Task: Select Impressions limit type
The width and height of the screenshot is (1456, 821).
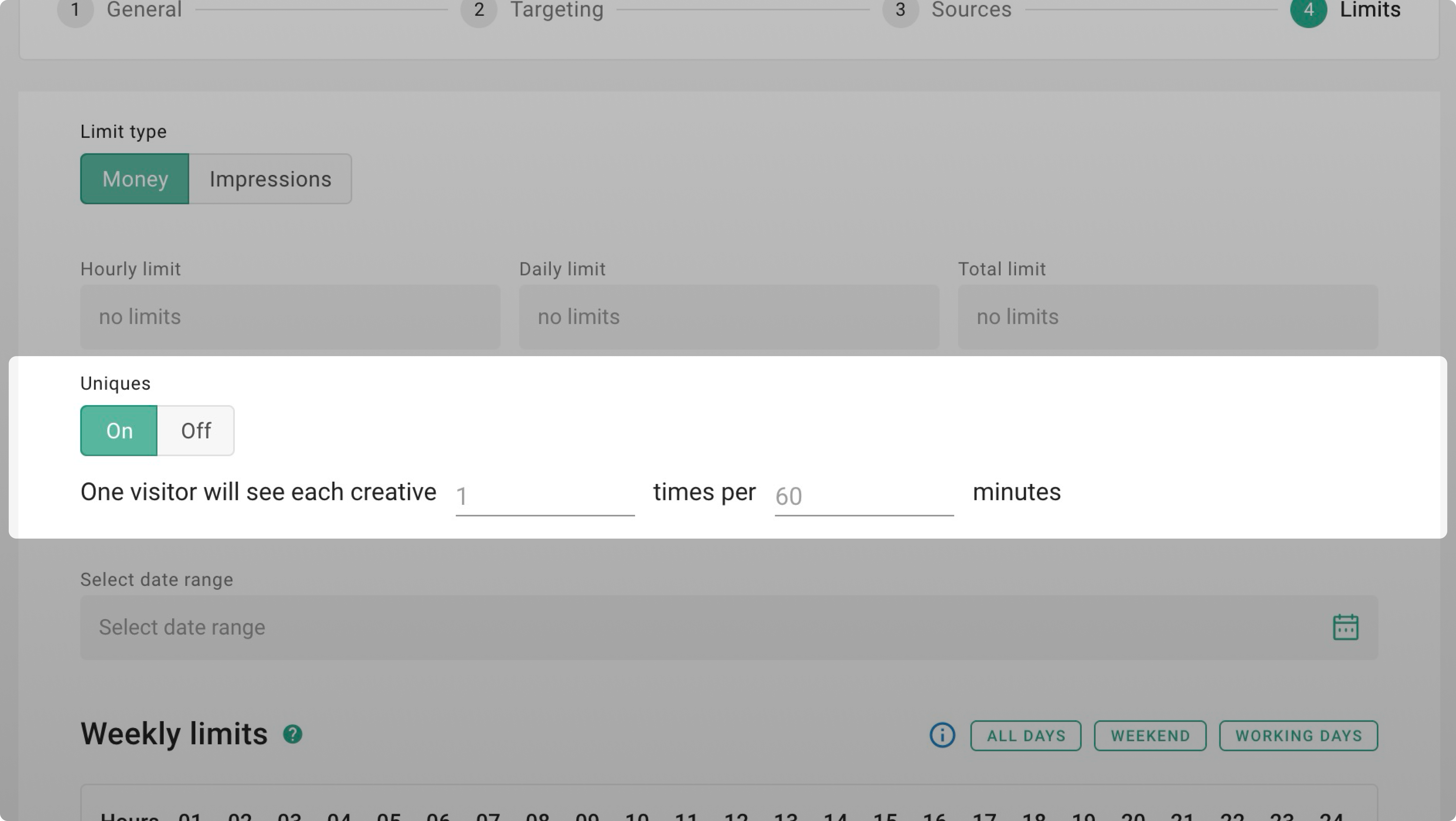Action: pos(270,179)
